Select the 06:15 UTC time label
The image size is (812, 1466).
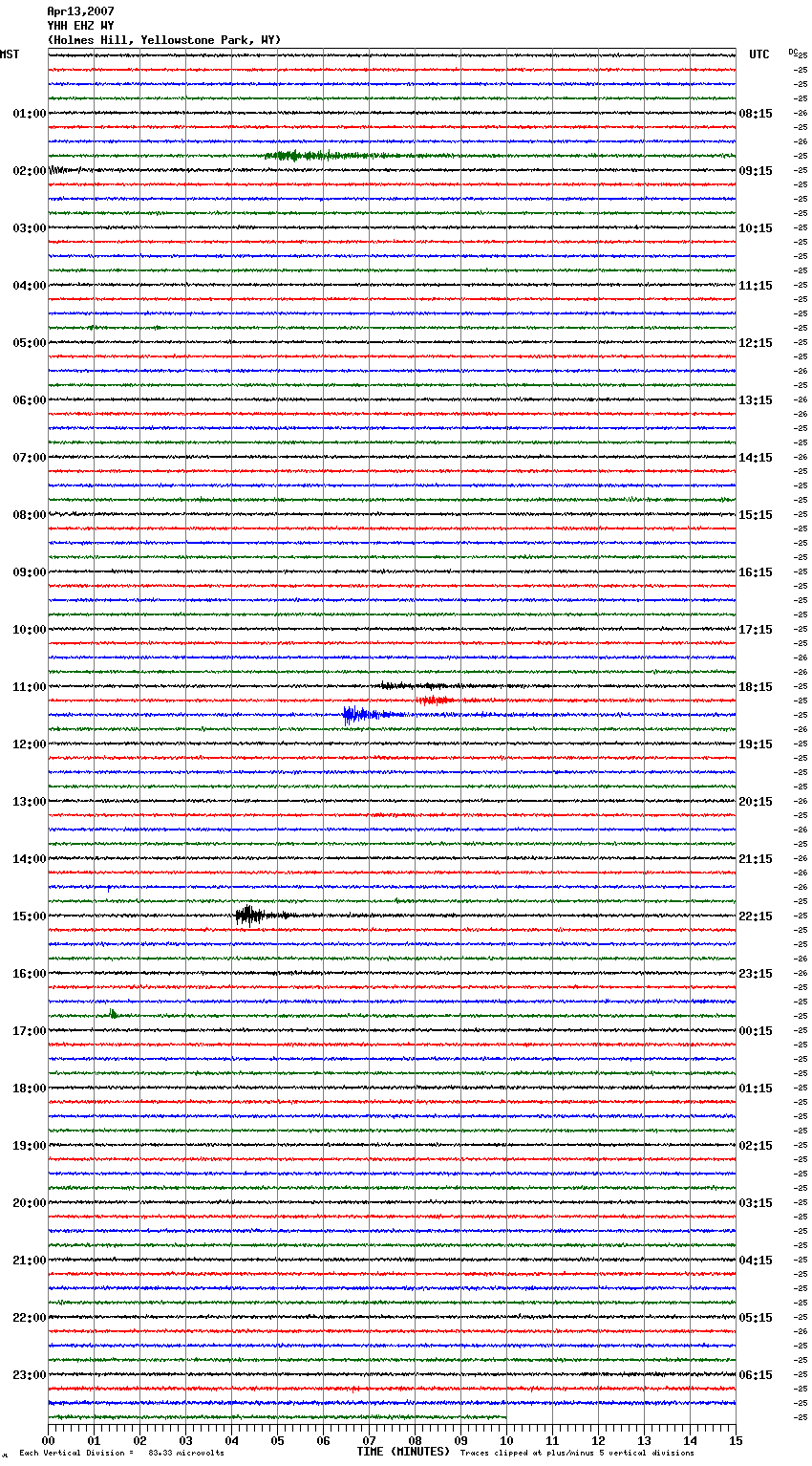click(x=756, y=1375)
